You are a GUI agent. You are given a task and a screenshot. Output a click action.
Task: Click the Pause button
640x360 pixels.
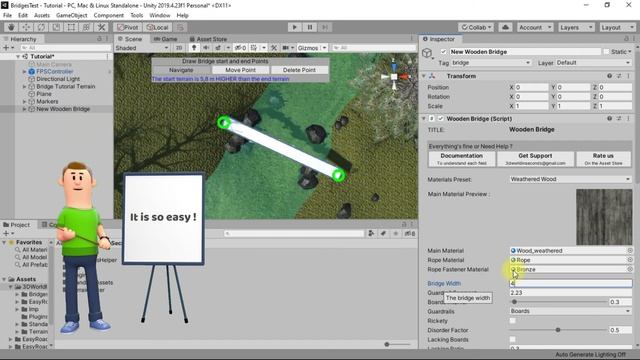pos(309,27)
